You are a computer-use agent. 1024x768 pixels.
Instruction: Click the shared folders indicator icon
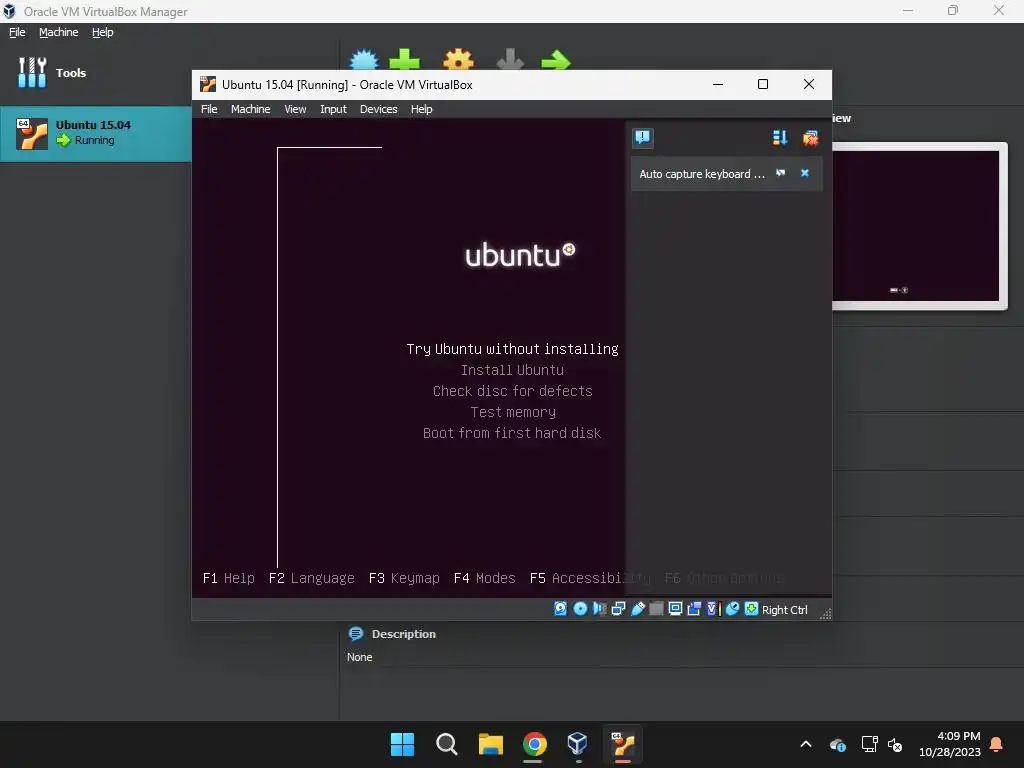[x=656, y=609]
